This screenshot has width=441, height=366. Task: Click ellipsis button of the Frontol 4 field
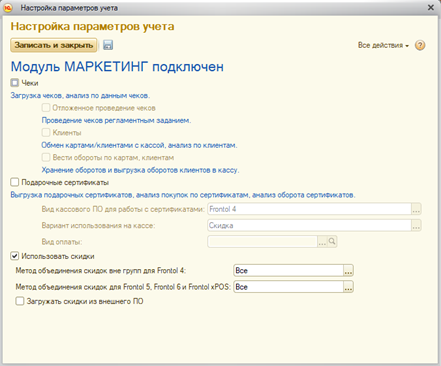(x=416, y=209)
